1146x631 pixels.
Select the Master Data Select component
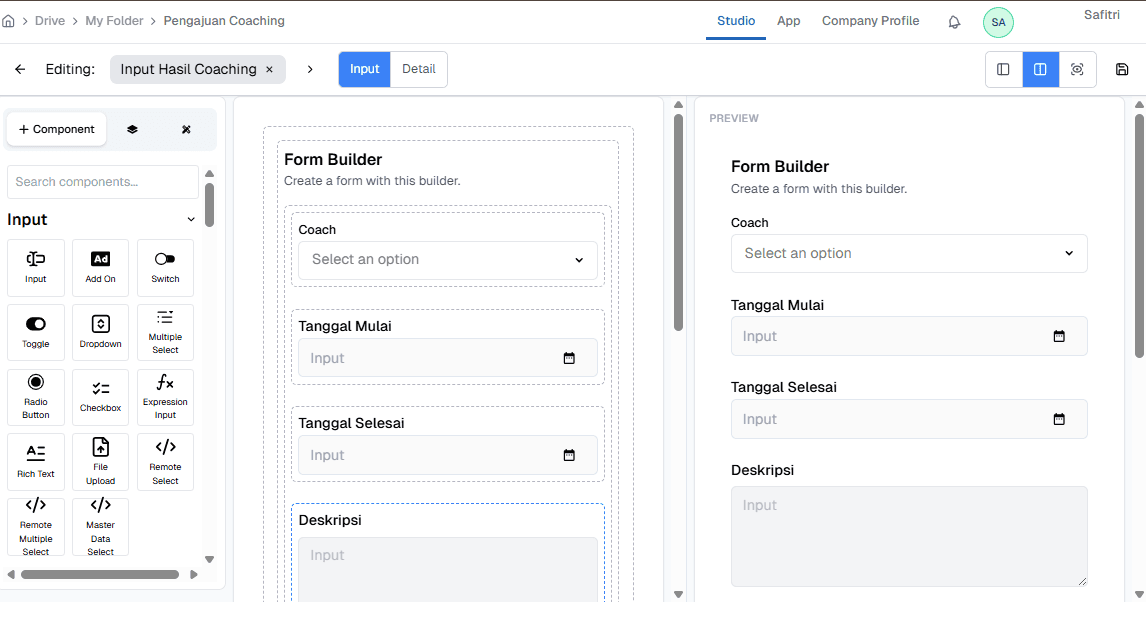pos(100,526)
